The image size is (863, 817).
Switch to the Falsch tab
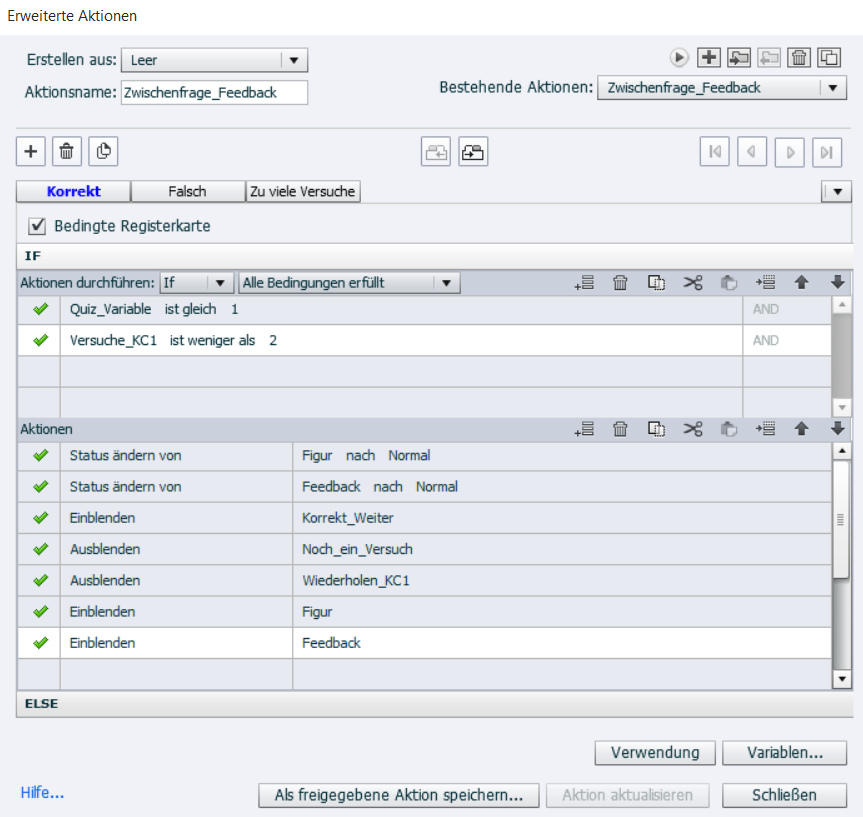pyautogui.click(x=187, y=191)
